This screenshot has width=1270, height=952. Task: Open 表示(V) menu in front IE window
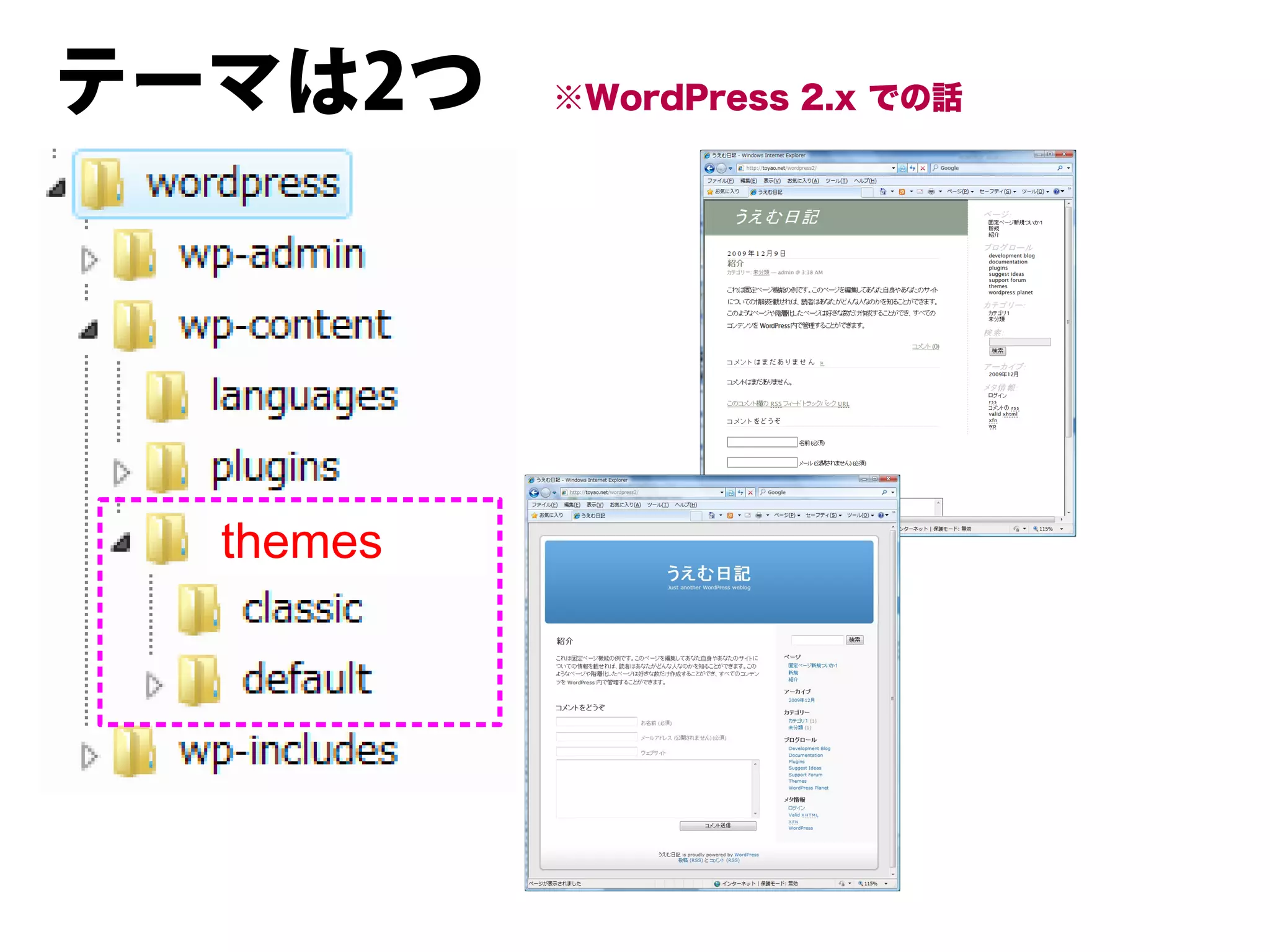point(595,505)
